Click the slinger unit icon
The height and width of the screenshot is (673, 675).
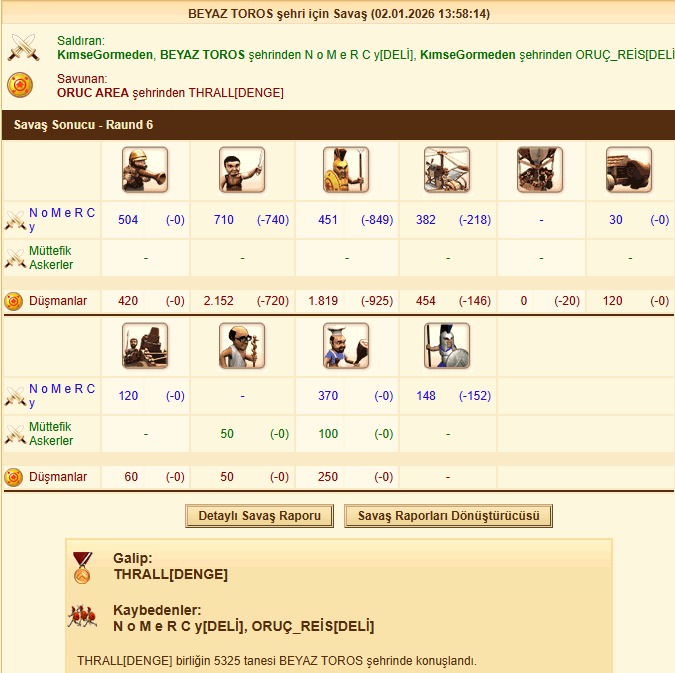[145, 170]
